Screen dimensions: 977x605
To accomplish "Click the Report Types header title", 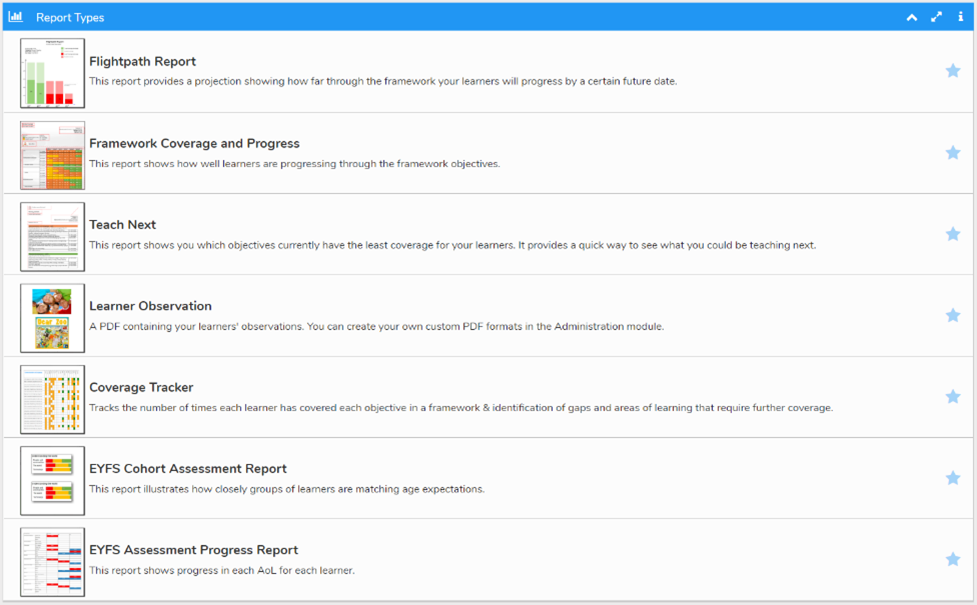I will (x=70, y=18).
